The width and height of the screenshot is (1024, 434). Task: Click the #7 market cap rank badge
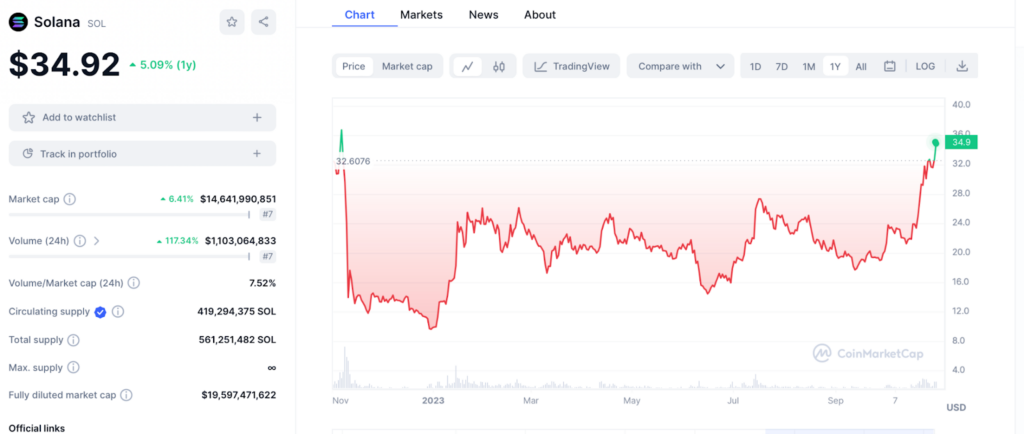(268, 215)
